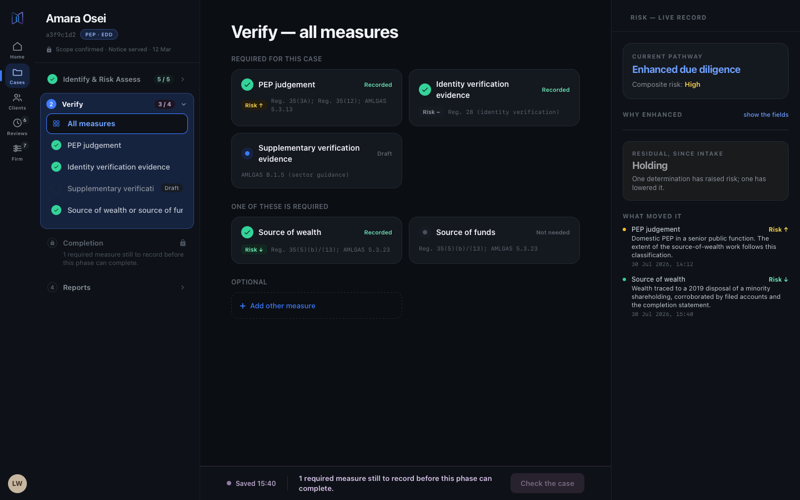Click the Amara Osei client name heading
The image size is (800, 500).
[x=76, y=18]
